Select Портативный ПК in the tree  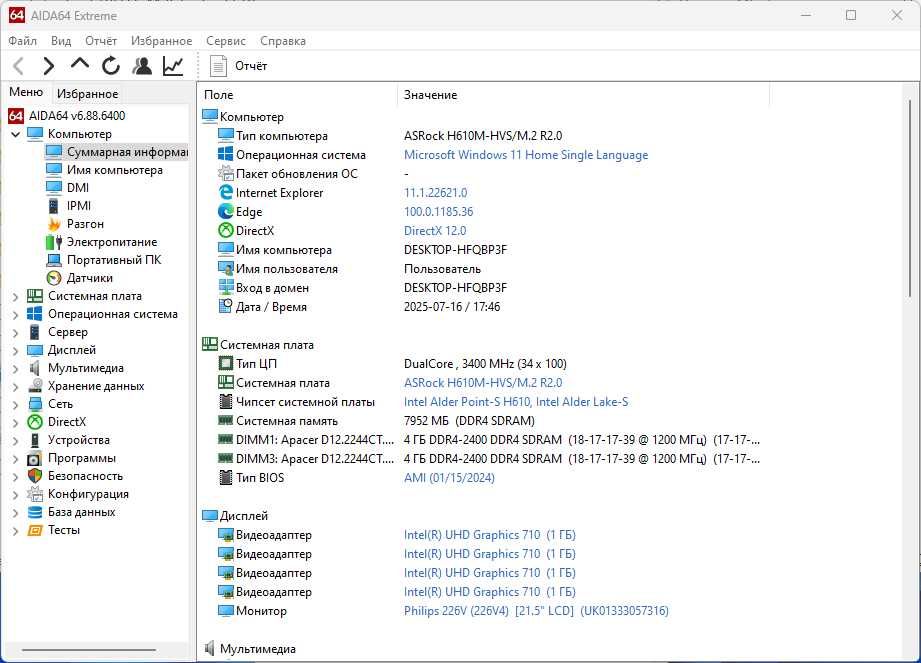point(114,260)
